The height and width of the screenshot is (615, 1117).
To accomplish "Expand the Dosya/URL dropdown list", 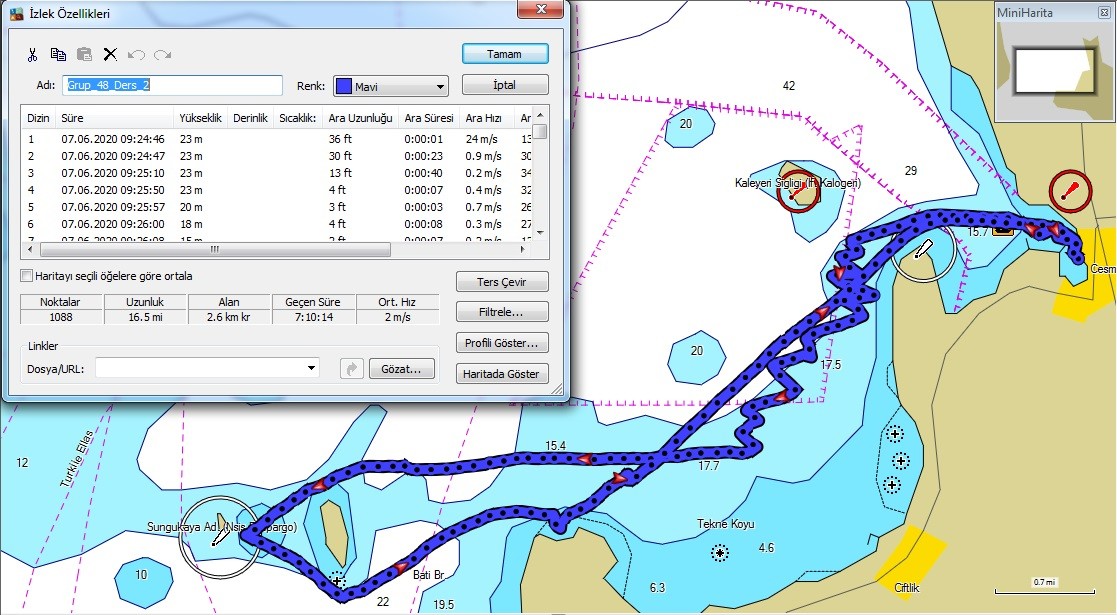I will pyautogui.click(x=311, y=368).
